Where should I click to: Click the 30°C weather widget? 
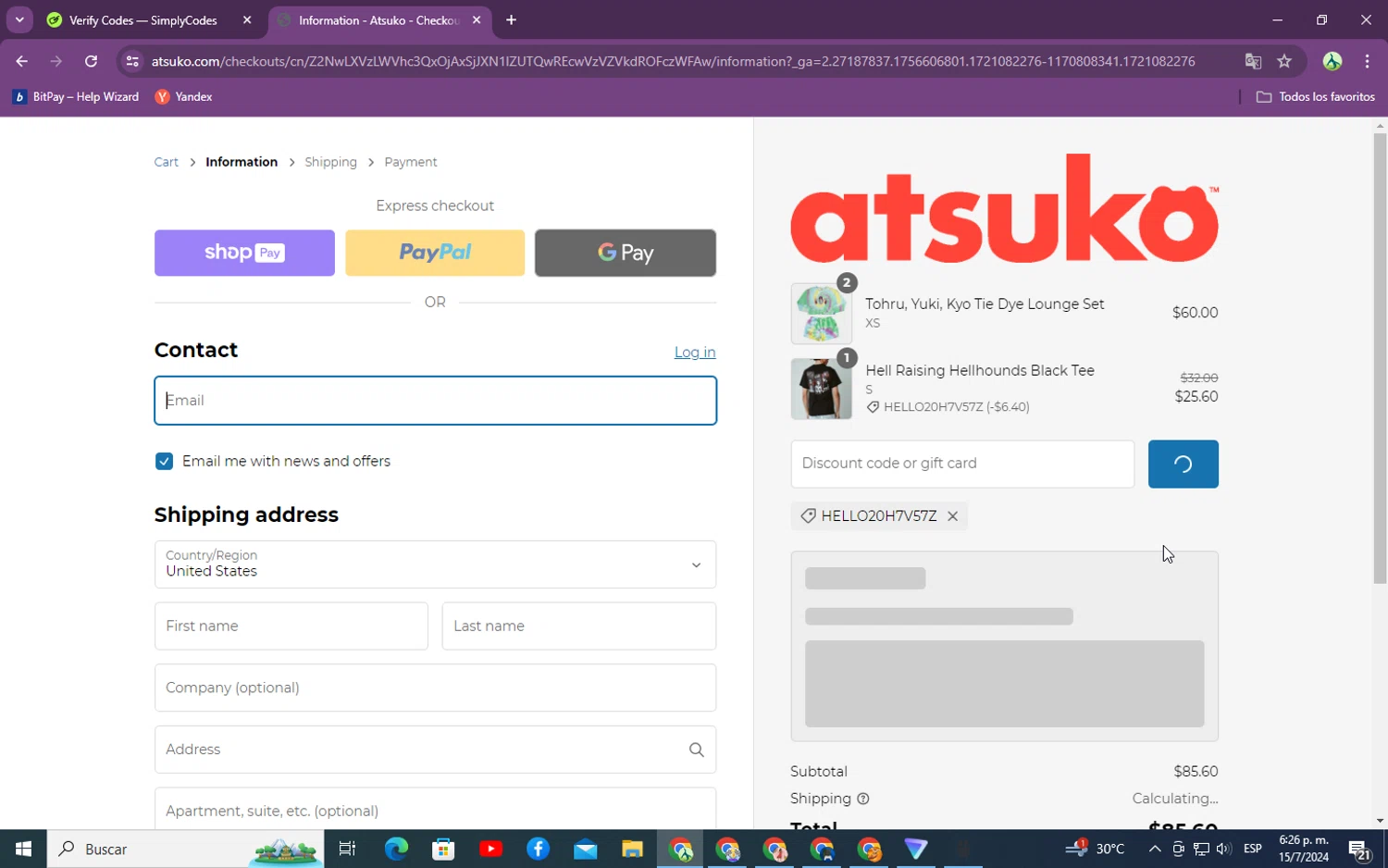(1096, 849)
